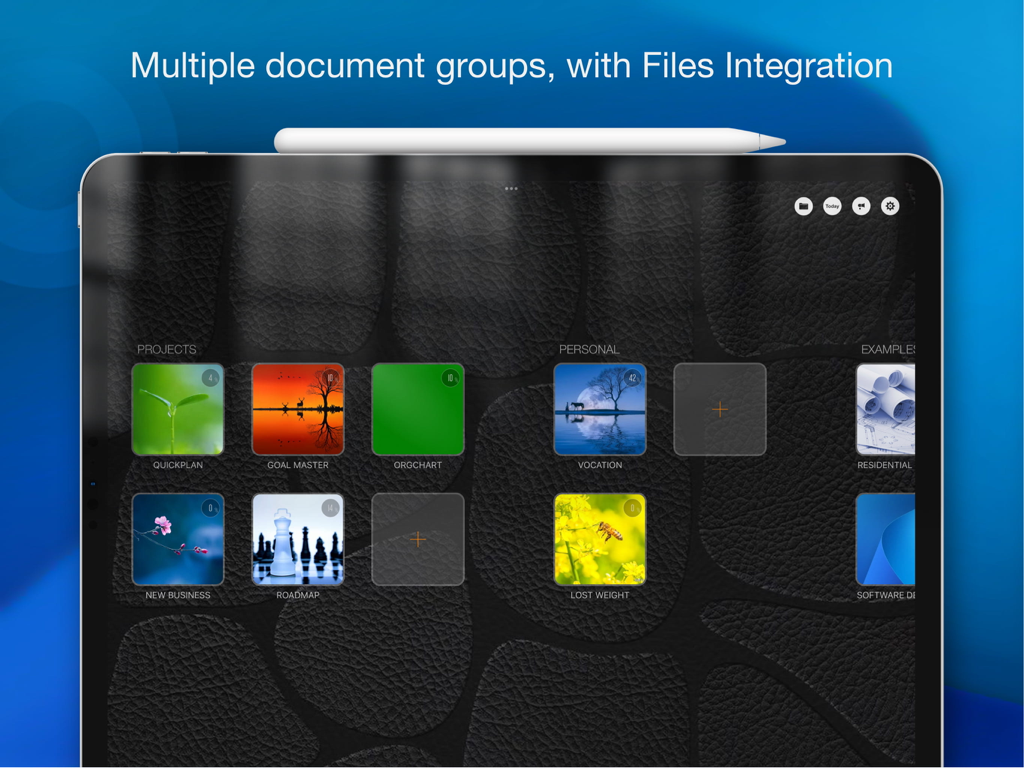This screenshot has height=768, width=1024.
Task: Open the ROADMAP document
Action: [x=298, y=538]
